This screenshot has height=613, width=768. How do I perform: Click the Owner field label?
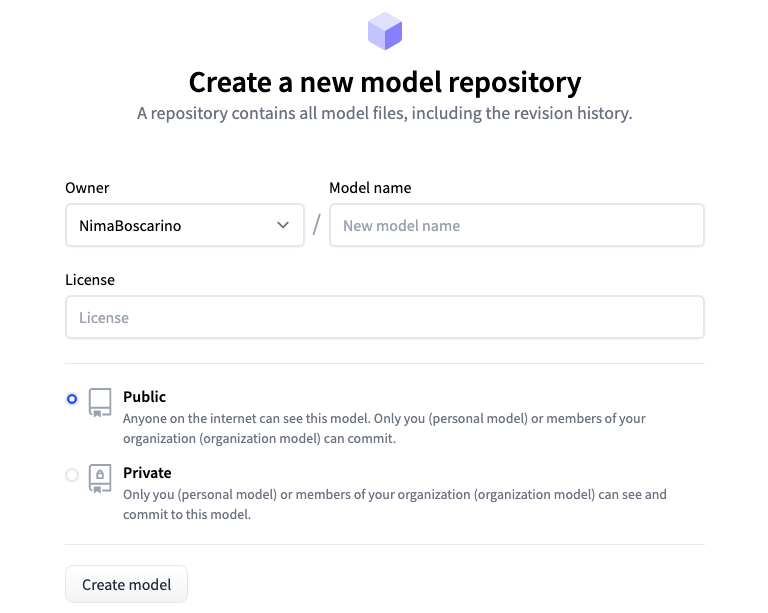point(87,188)
